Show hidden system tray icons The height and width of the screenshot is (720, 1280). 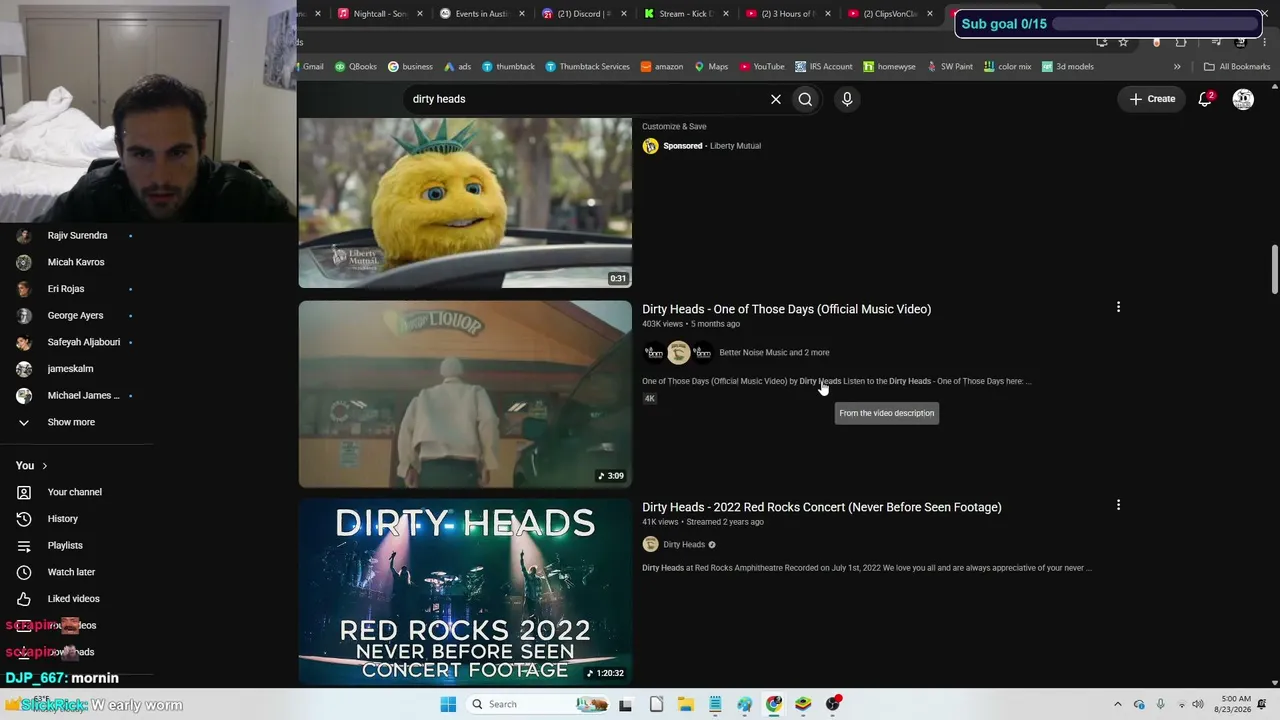tap(1118, 704)
